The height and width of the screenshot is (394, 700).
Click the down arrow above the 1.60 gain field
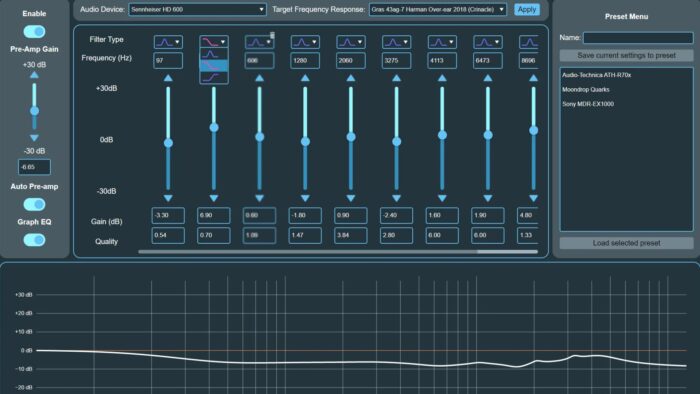[x=442, y=198]
